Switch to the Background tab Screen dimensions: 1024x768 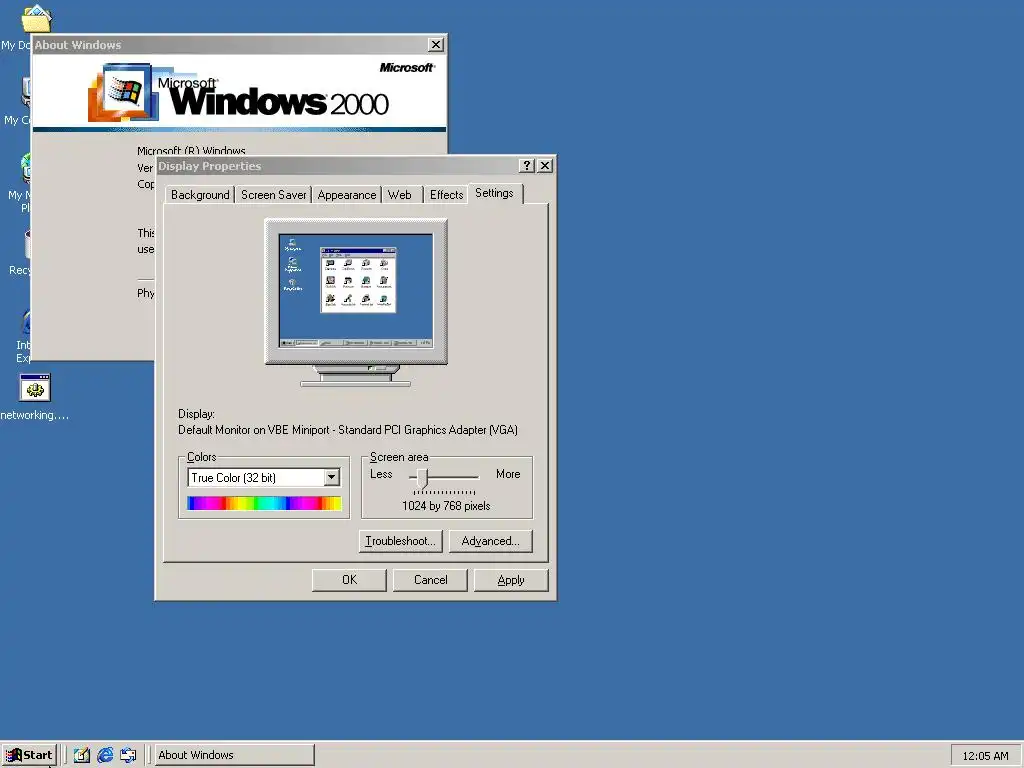(x=200, y=195)
